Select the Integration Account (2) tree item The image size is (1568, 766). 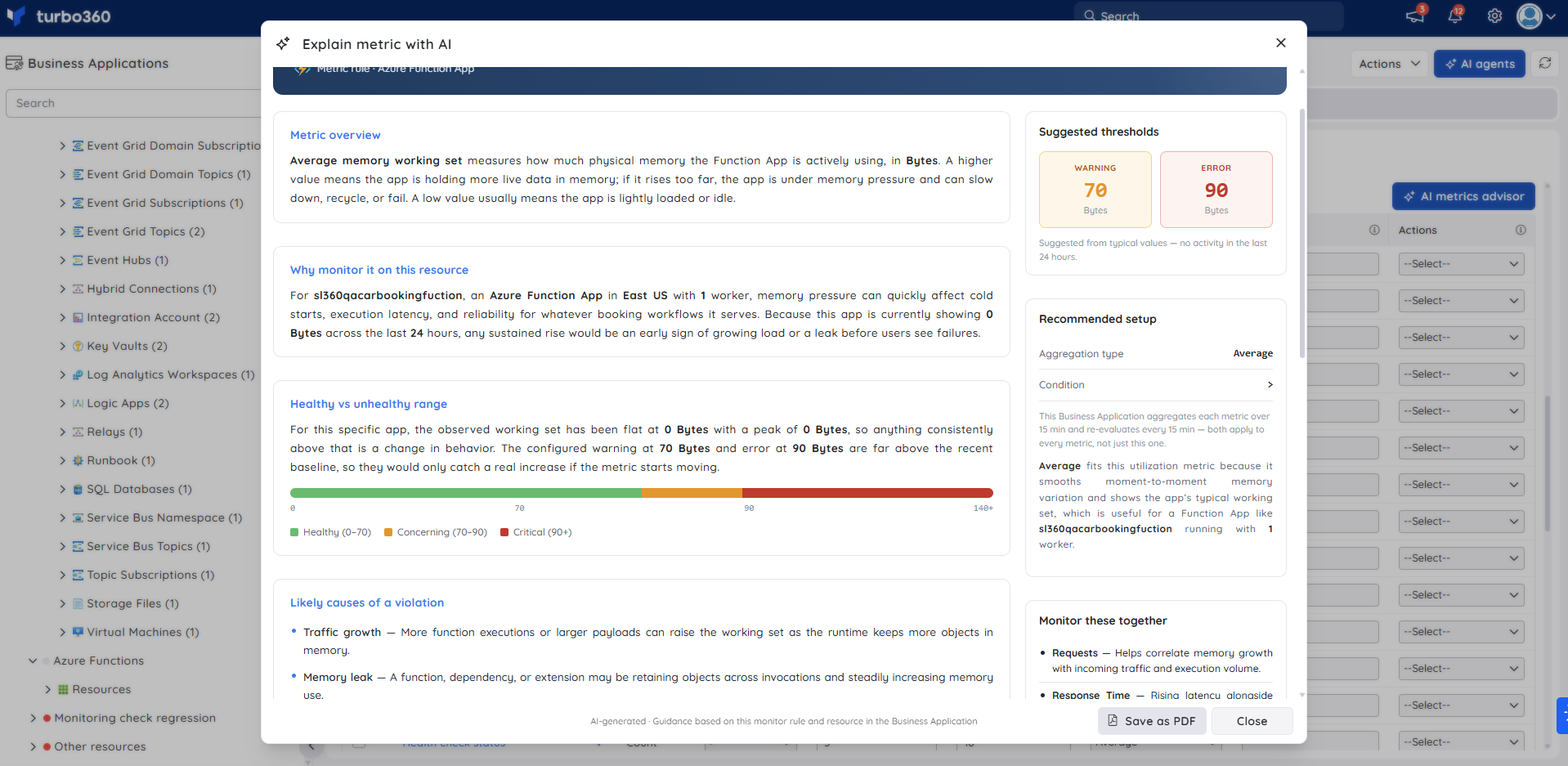[153, 317]
